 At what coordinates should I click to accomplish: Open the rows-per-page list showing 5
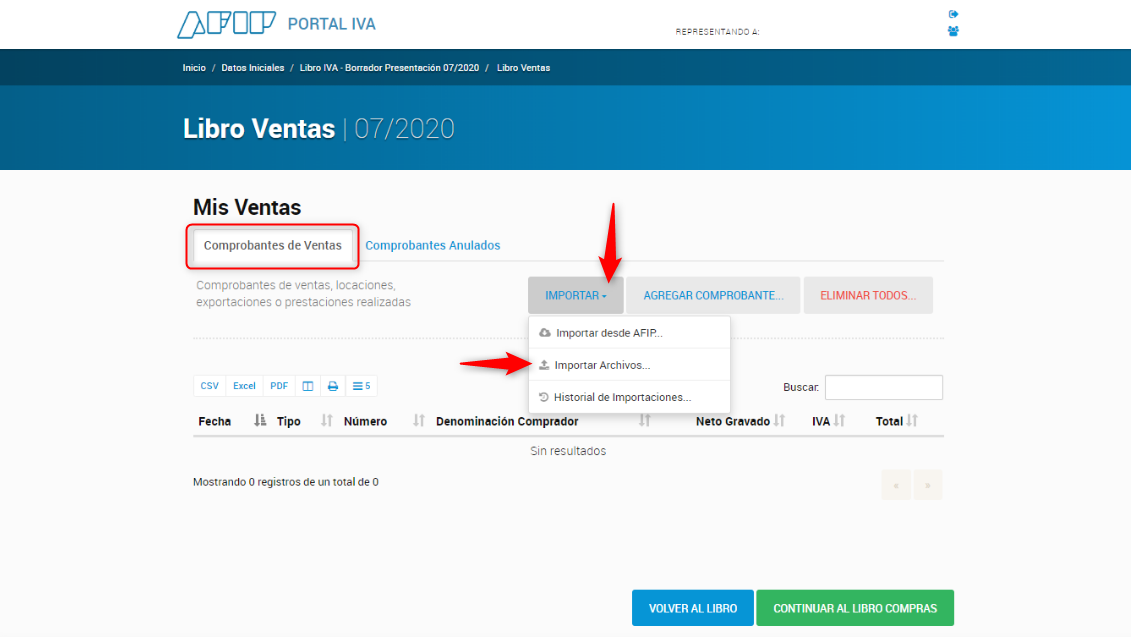pos(361,386)
